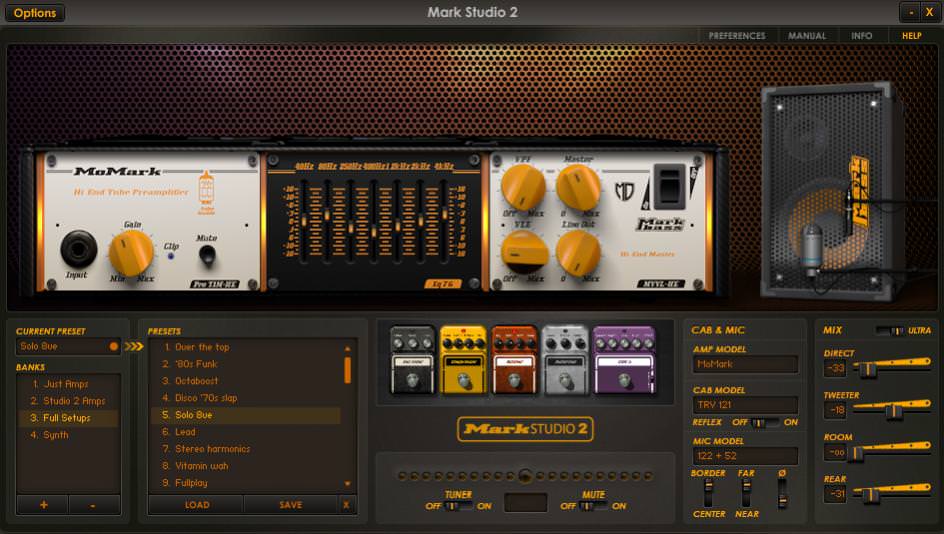Click the Options menu button
Image resolution: width=944 pixels, height=534 pixels.
click(x=34, y=13)
